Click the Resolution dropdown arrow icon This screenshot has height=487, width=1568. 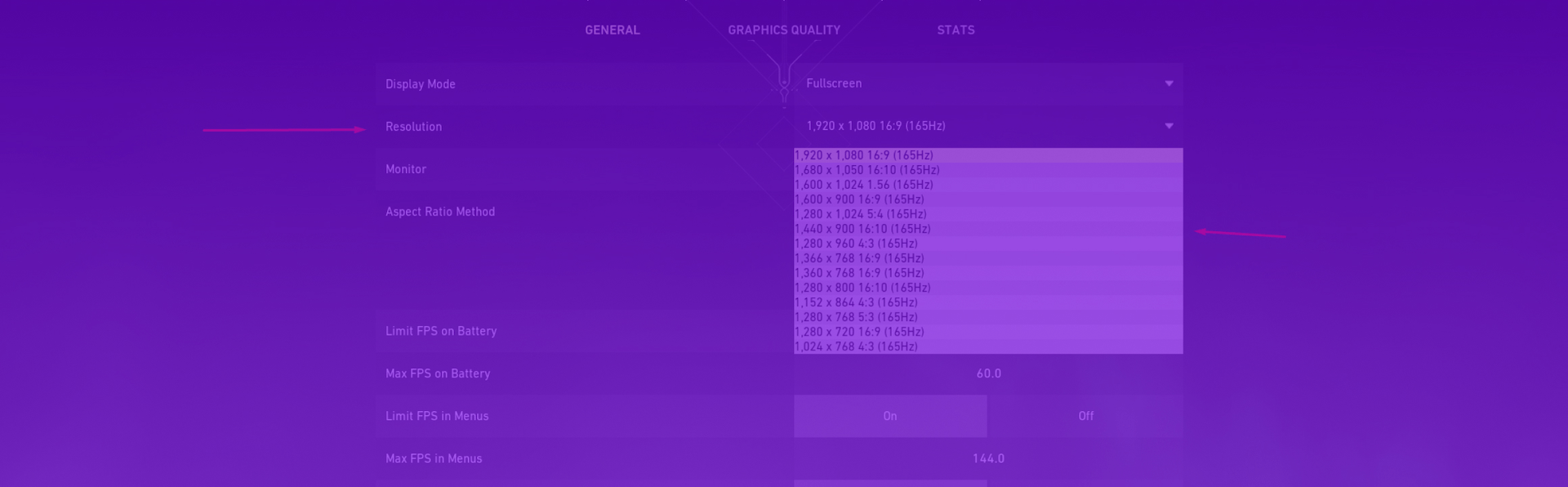(x=1169, y=126)
